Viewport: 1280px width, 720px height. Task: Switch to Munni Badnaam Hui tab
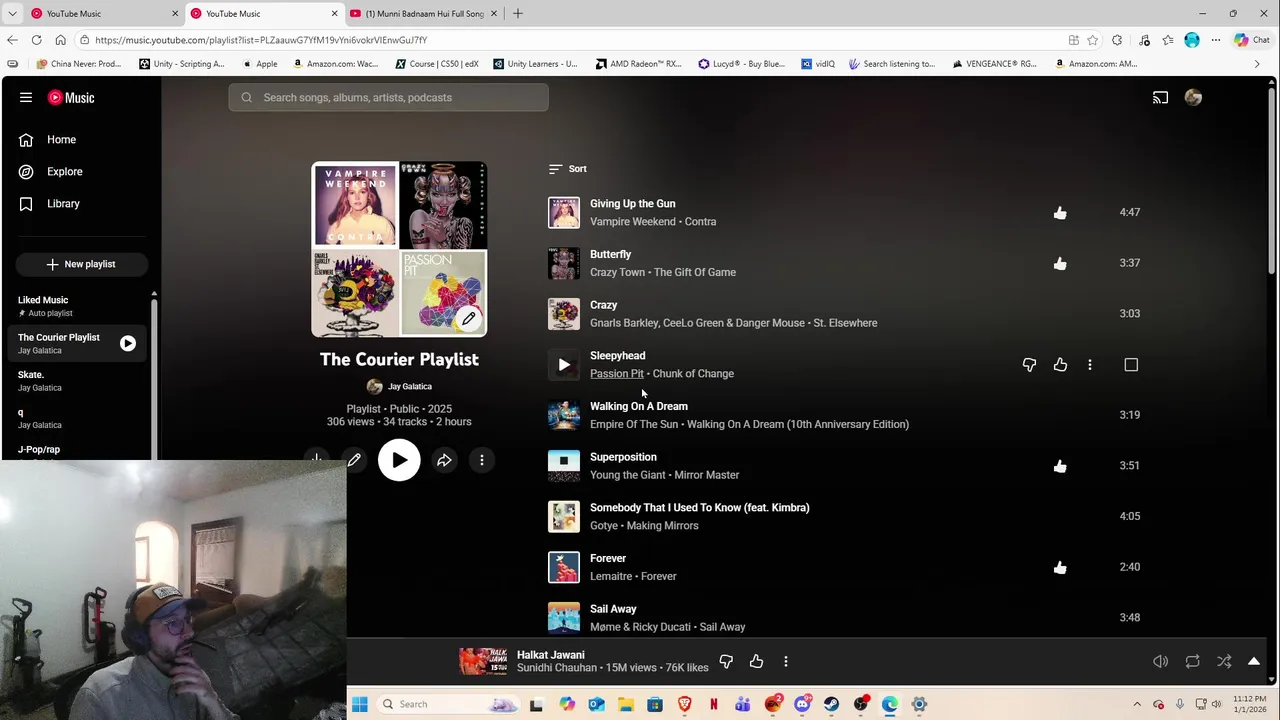(424, 13)
